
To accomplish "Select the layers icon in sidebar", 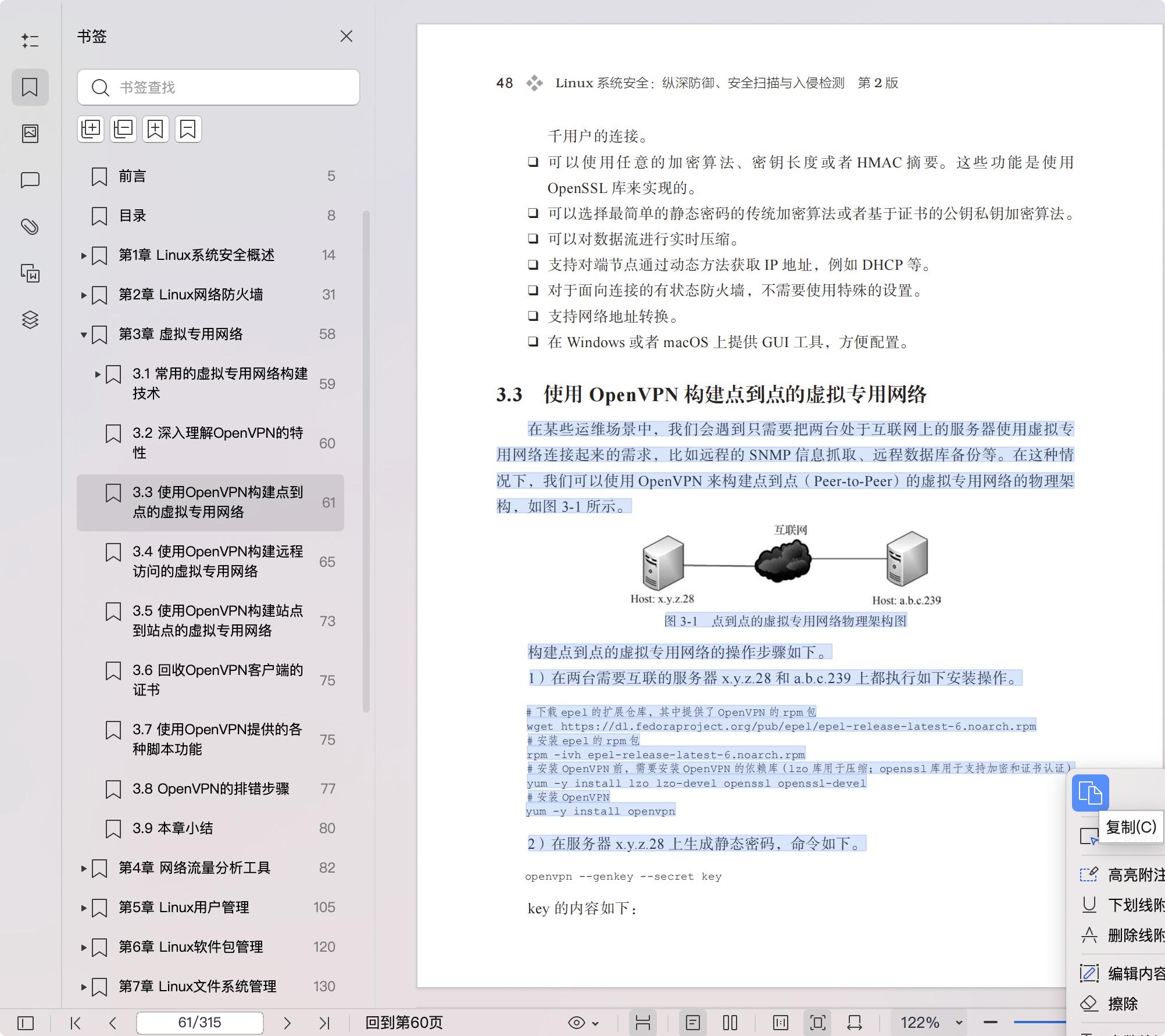I will click(x=30, y=320).
